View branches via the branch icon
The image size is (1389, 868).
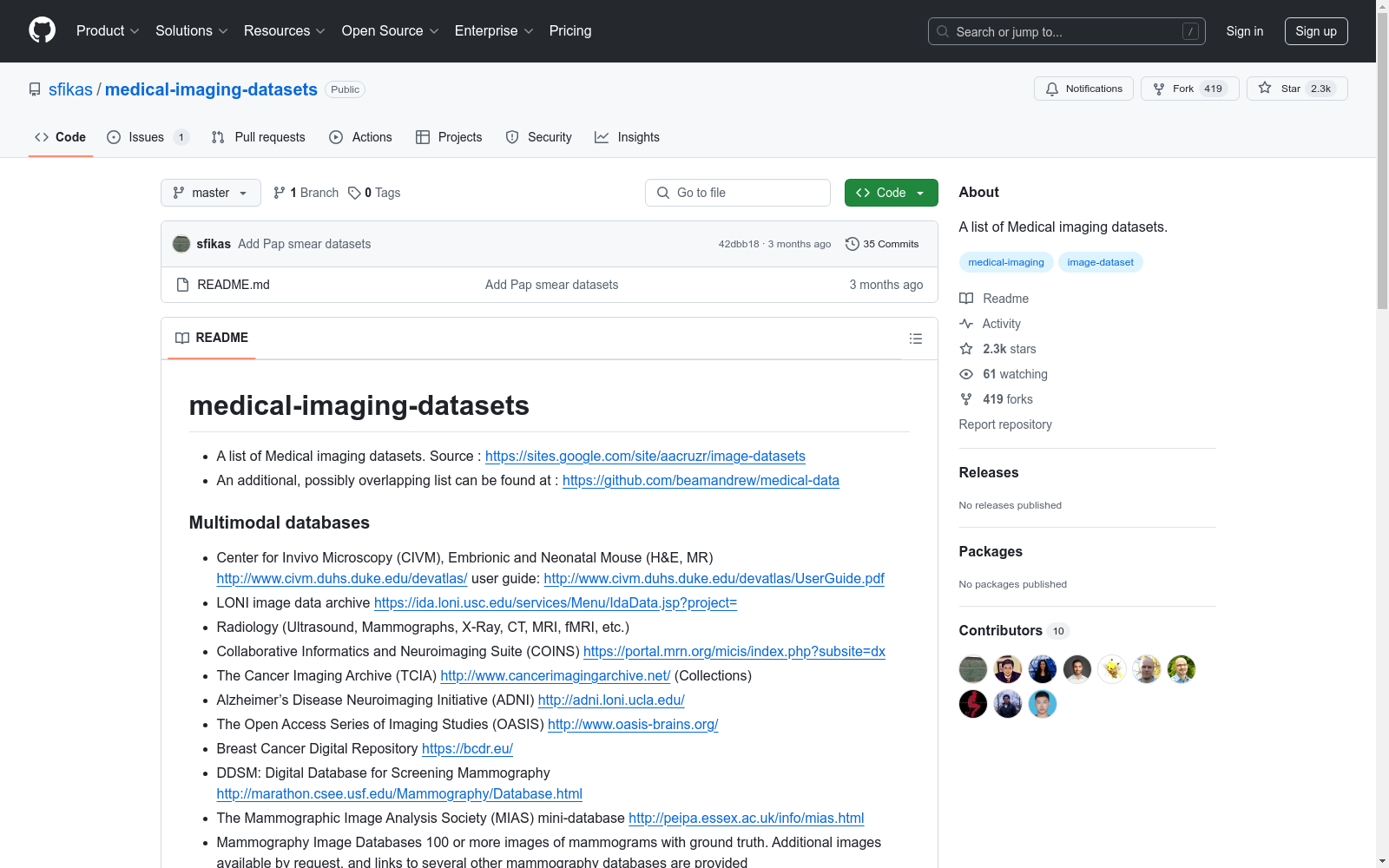[280, 192]
